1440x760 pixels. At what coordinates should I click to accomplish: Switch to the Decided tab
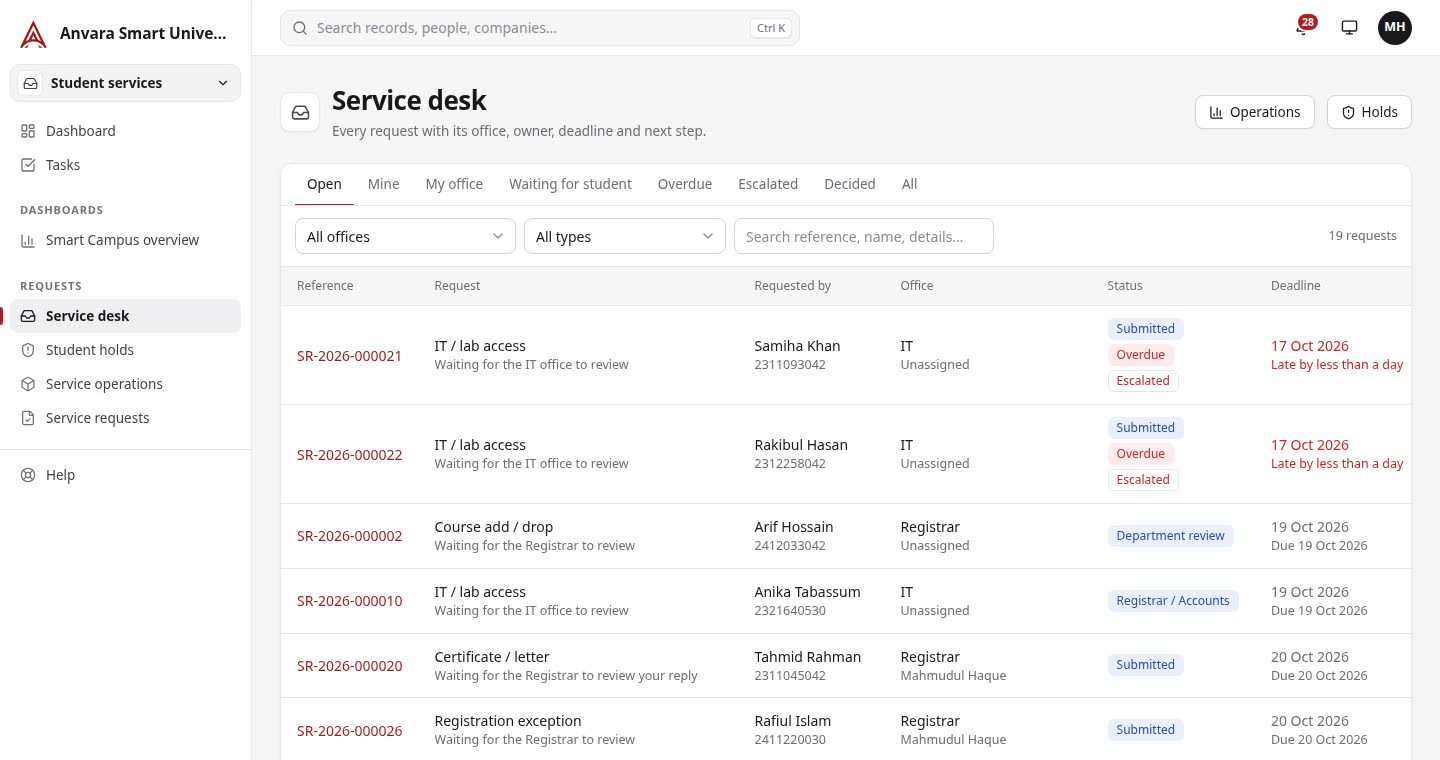pyautogui.click(x=850, y=184)
